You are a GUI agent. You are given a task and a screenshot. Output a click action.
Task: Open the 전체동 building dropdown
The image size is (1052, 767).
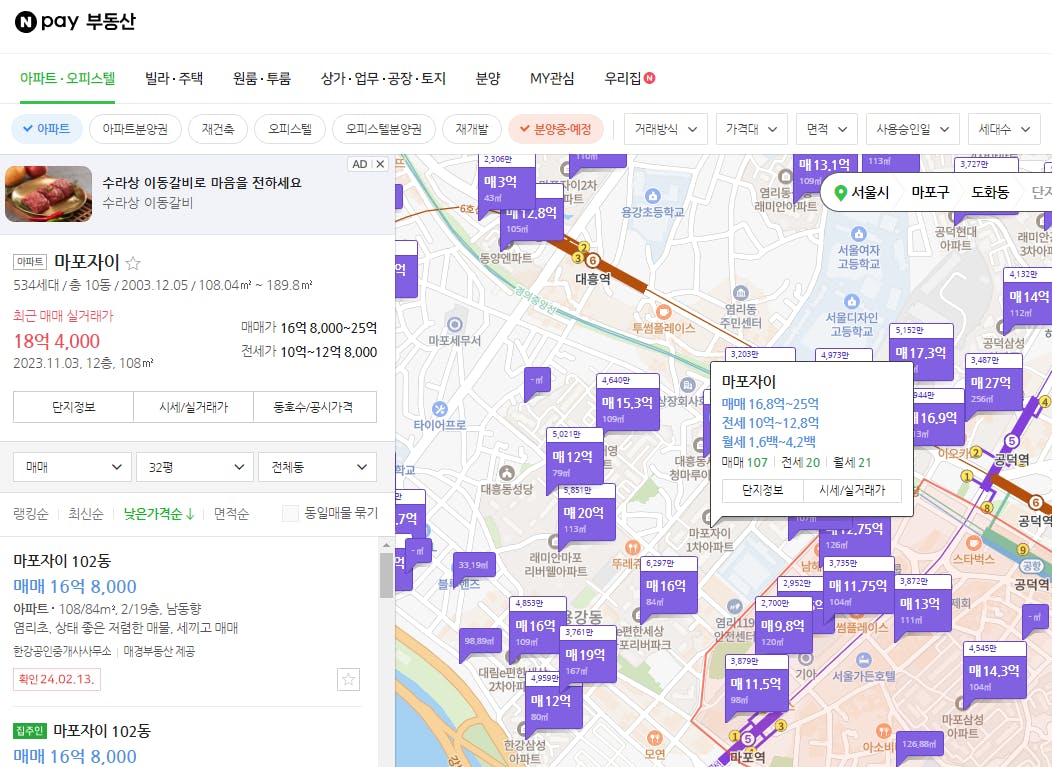(x=317, y=467)
